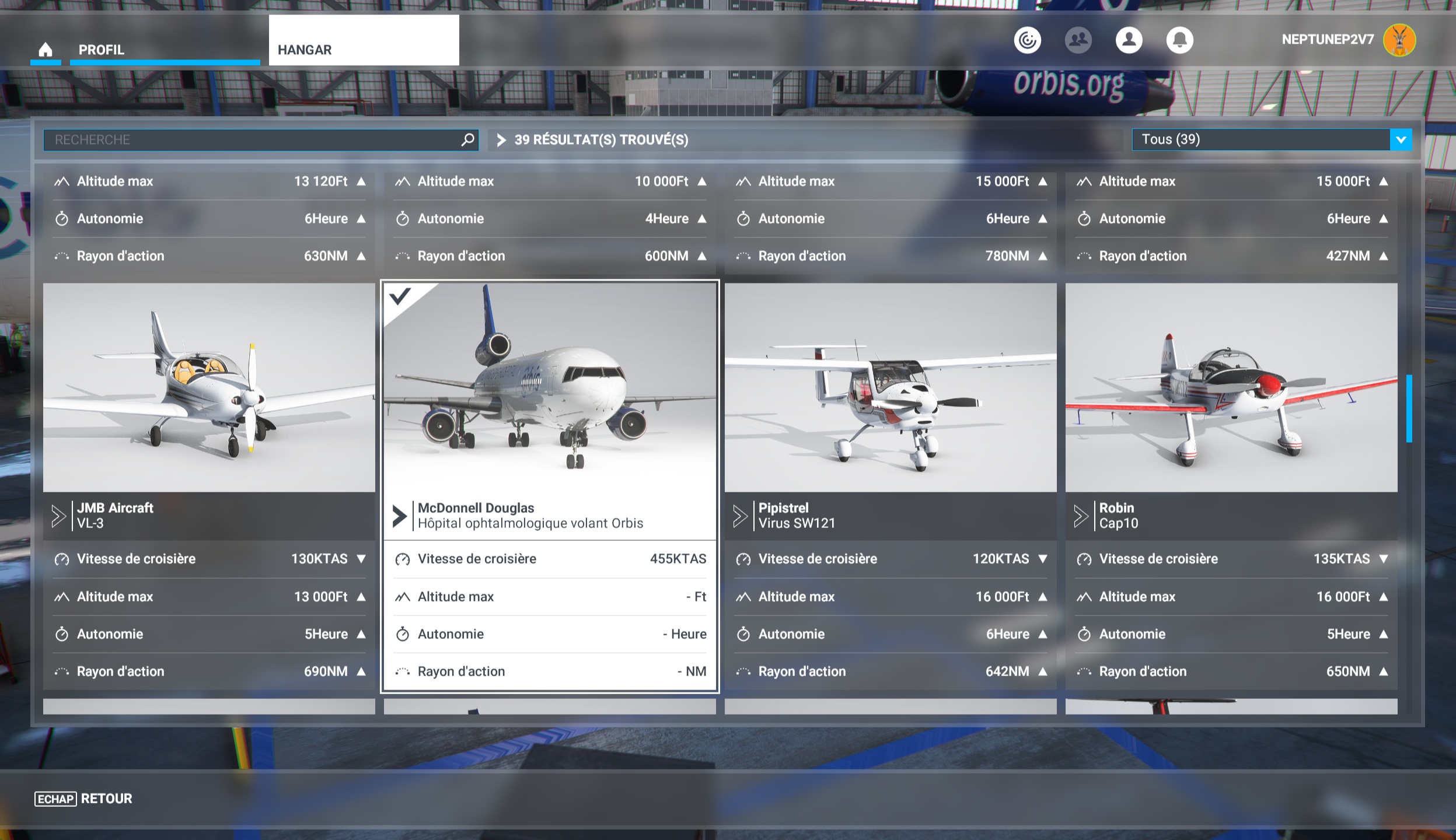The image size is (1456, 840).
Task: Open the friends group icon
Action: [x=1078, y=40]
